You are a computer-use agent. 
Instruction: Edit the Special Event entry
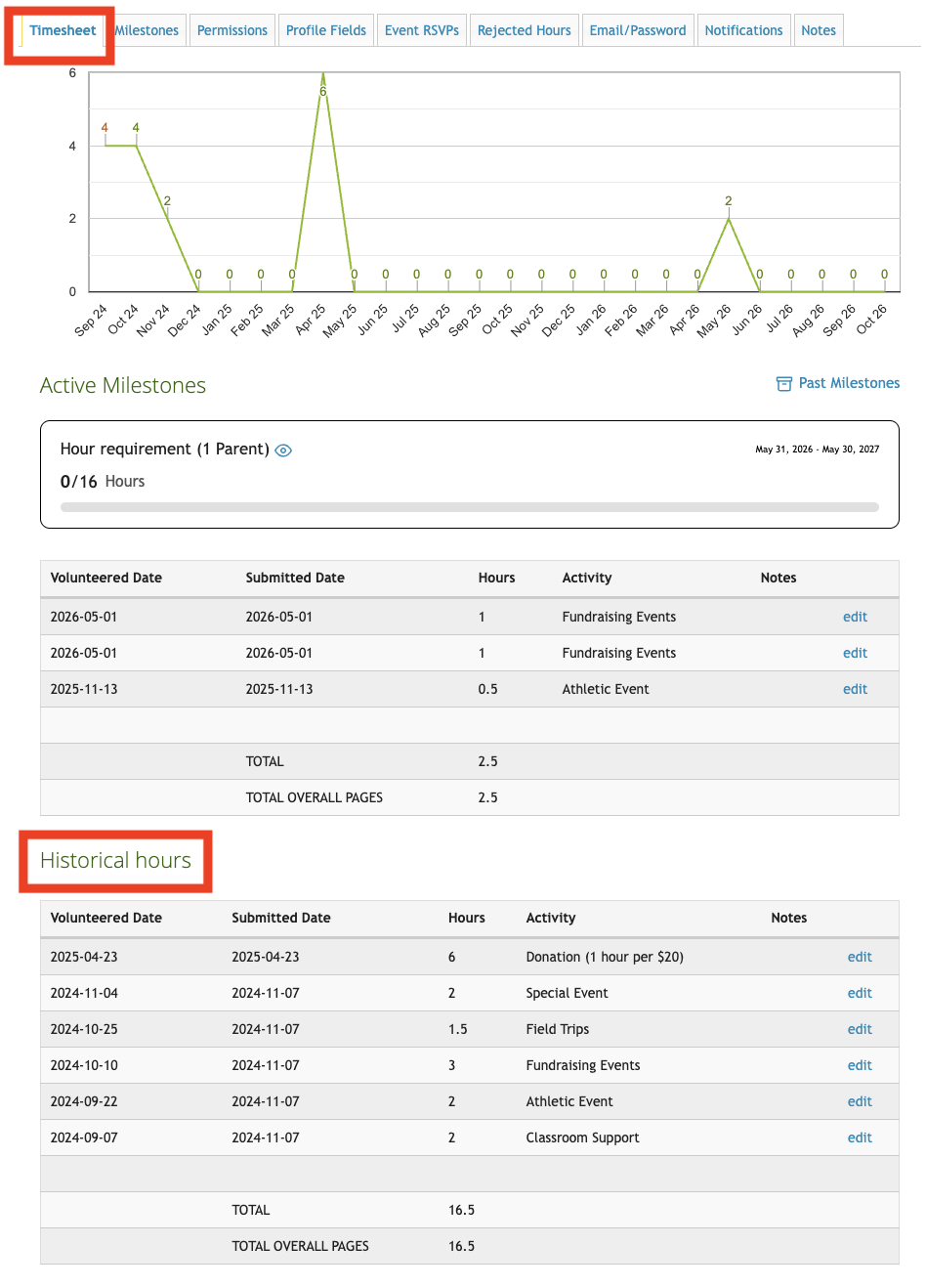coord(860,993)
